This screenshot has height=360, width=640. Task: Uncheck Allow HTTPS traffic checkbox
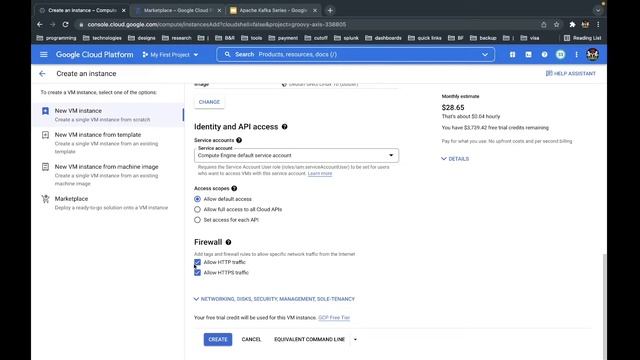point(198,272)
